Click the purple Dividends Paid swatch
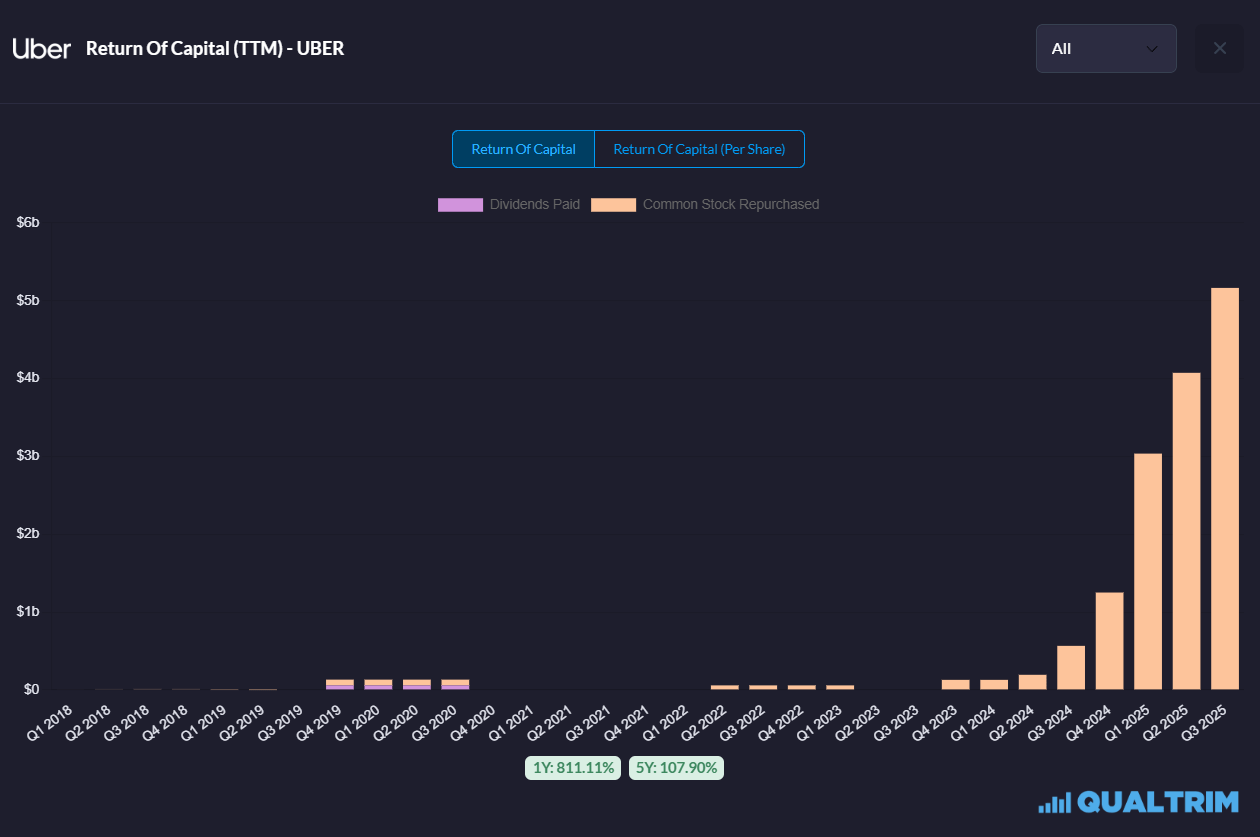This screenshot has height=837, width=1260. point(460,204)
